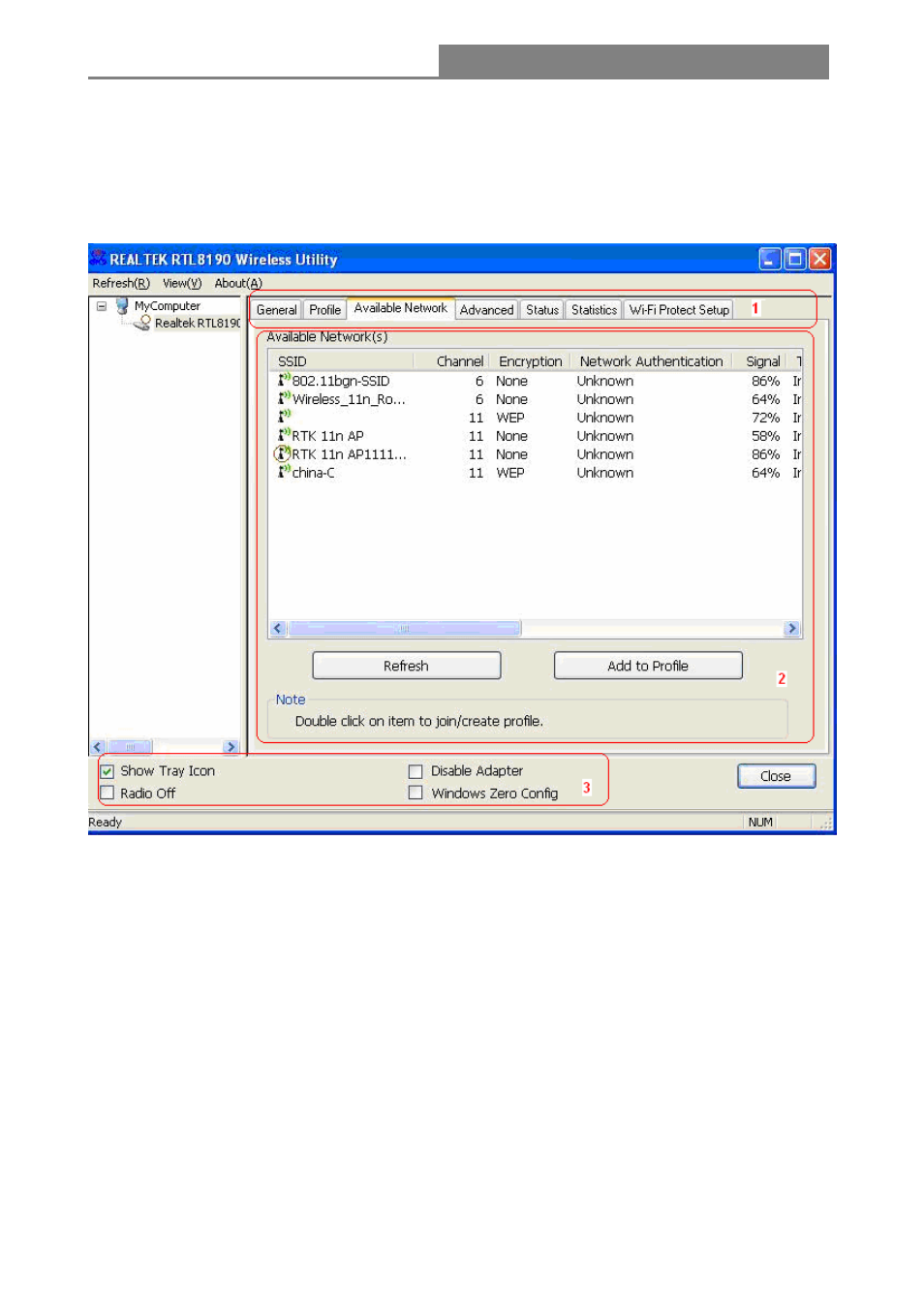Click the Add to Profile button

pos(648,666)
